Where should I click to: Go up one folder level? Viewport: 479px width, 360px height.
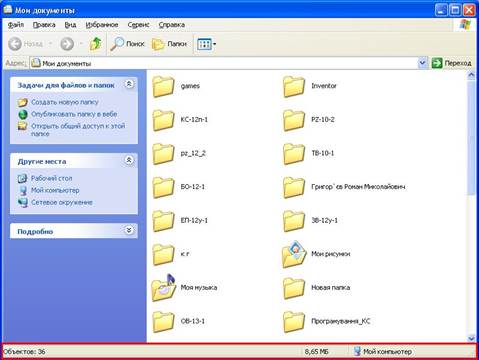[x=96, y=44]
